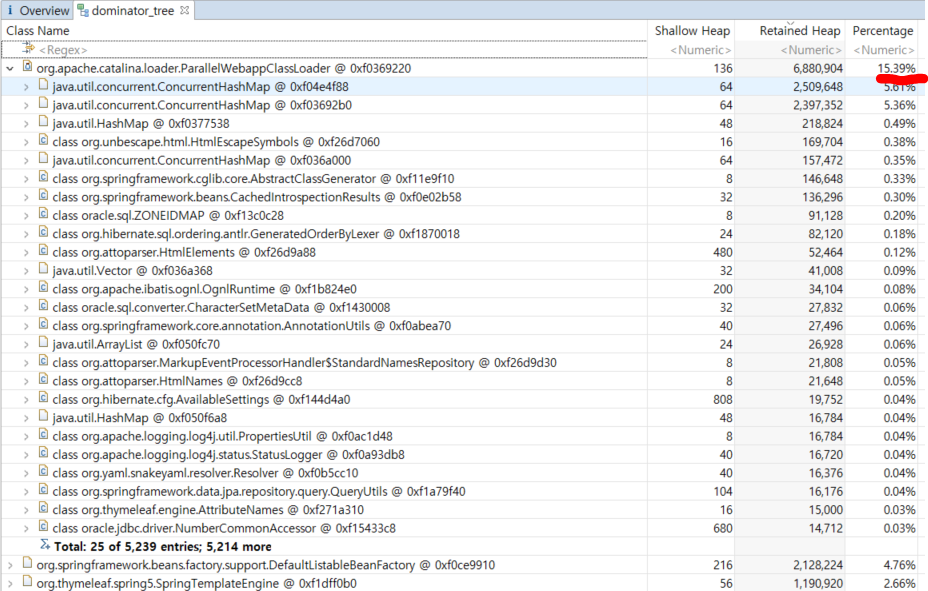
Task: Click icon of ConcurrentHashMap @ 0xf03692b0
Action: pos(43,104)
